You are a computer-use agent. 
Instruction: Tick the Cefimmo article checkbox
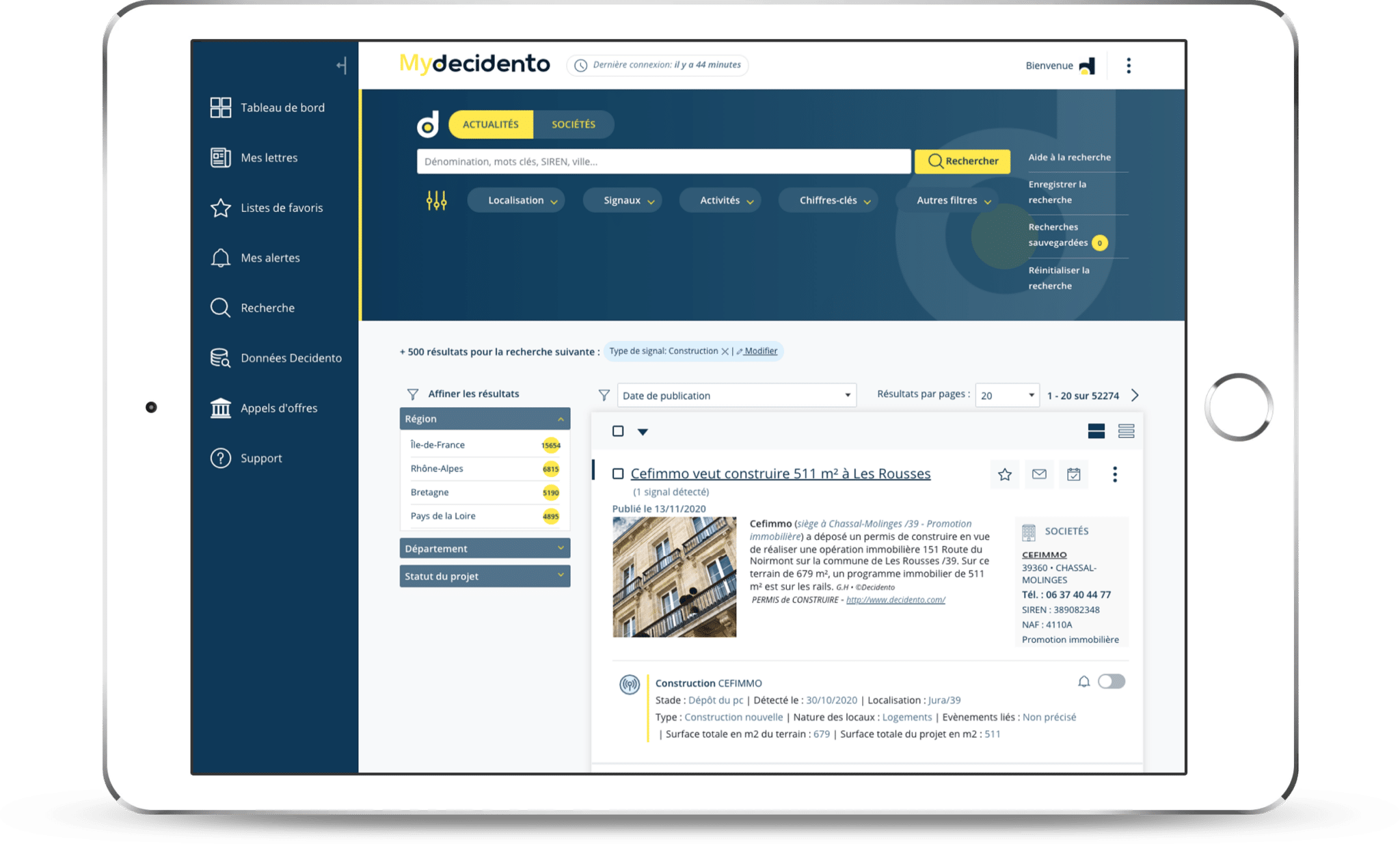pyautogui.click(x=618, y=474)
